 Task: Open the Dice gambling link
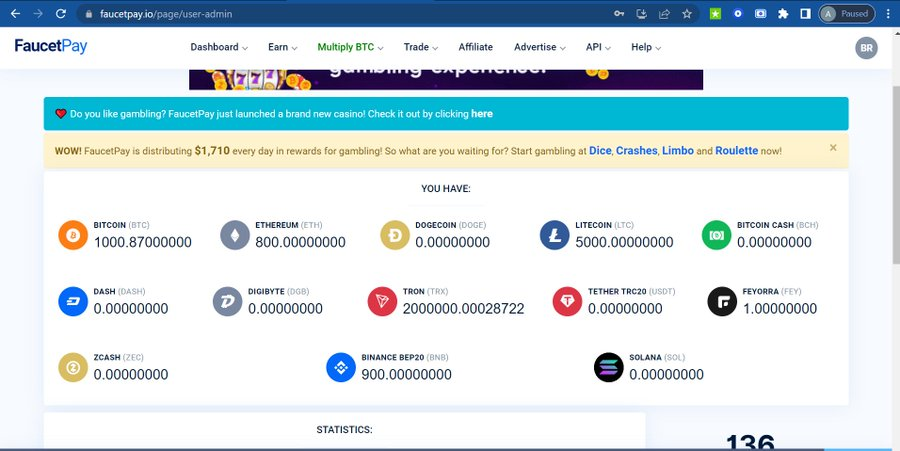pyautogui.click(x=600, y=151)
